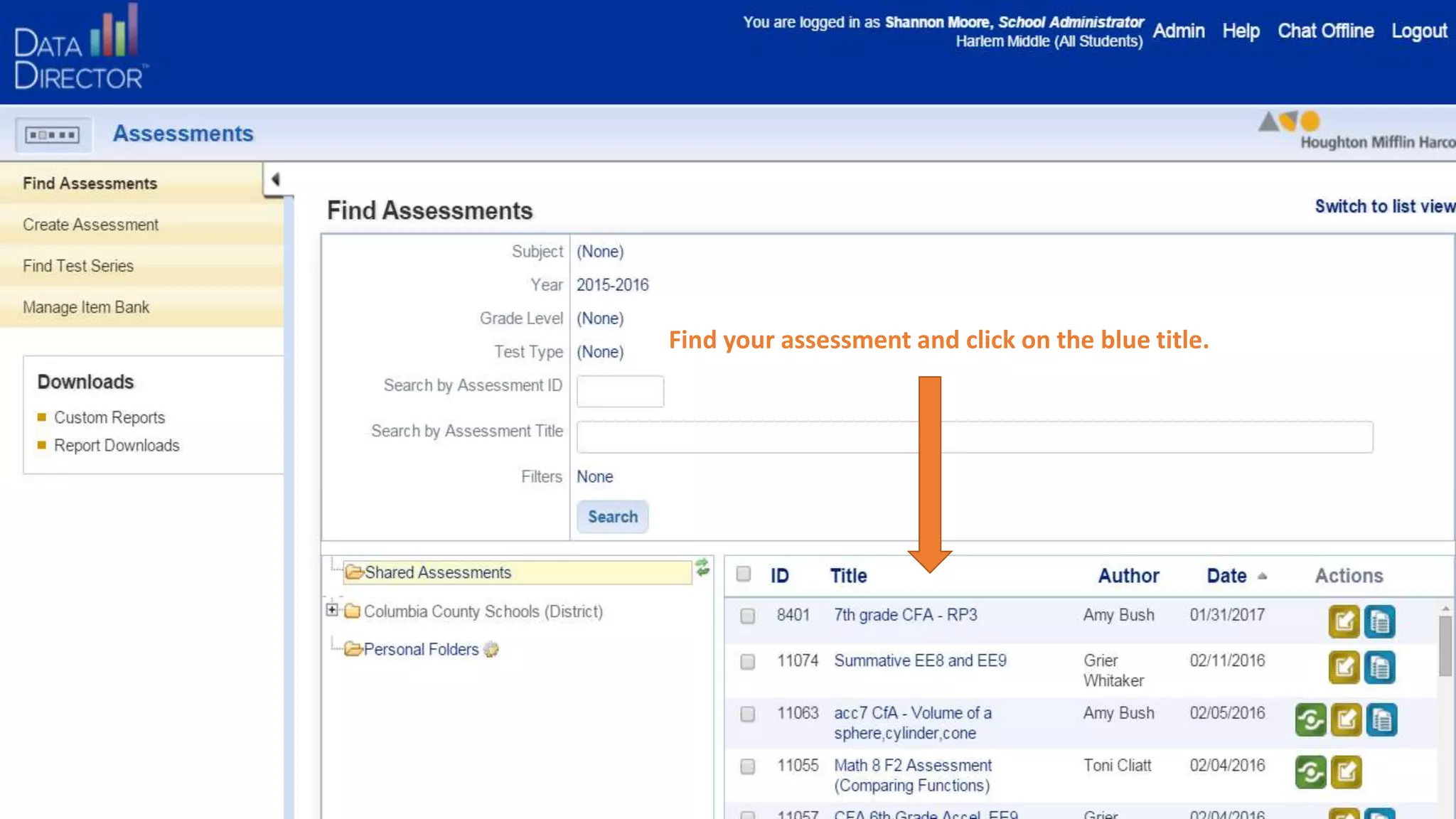The image size is (1456, 819).
Task: Open the Grade Level (None) selector
Action: [600, 318]
